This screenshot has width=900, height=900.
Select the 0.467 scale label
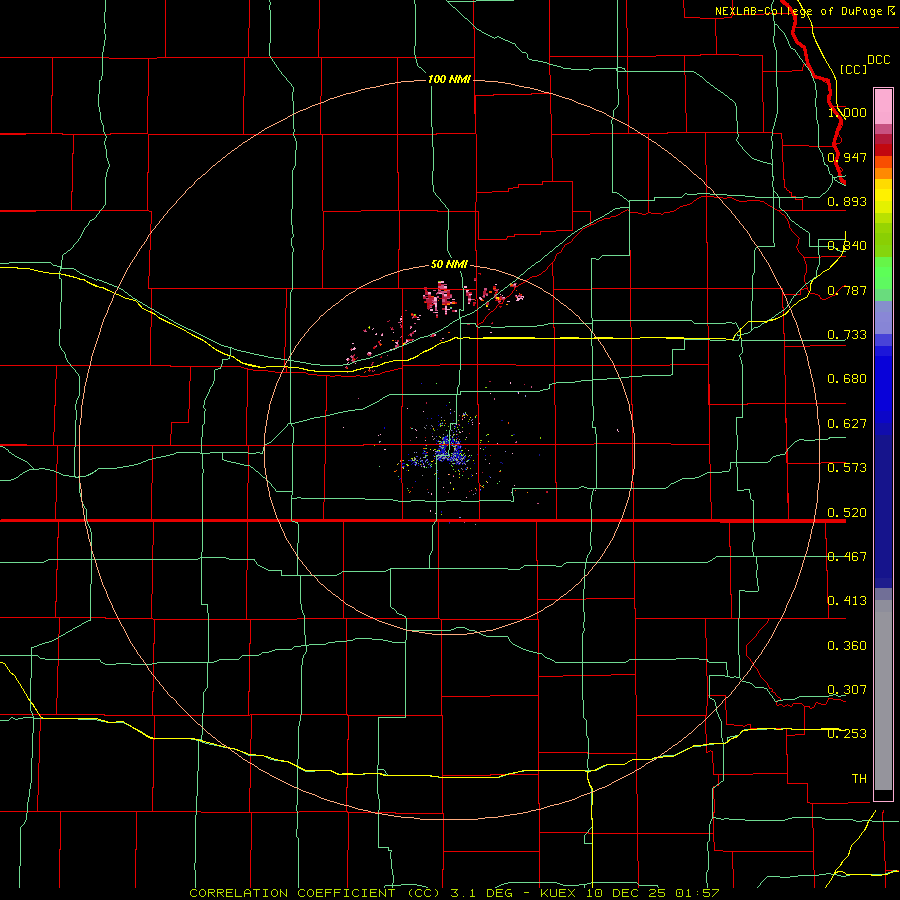pos(847,557)
